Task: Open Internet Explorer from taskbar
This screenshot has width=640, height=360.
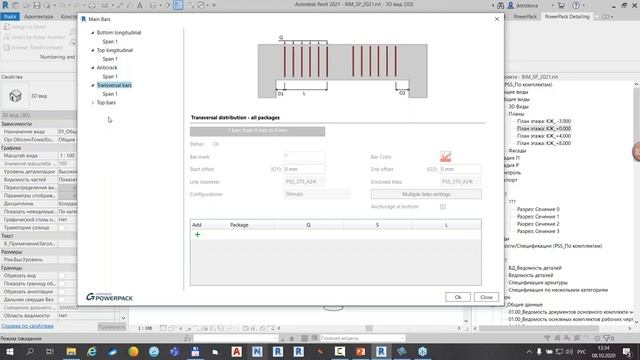Action: pos(92,351)
